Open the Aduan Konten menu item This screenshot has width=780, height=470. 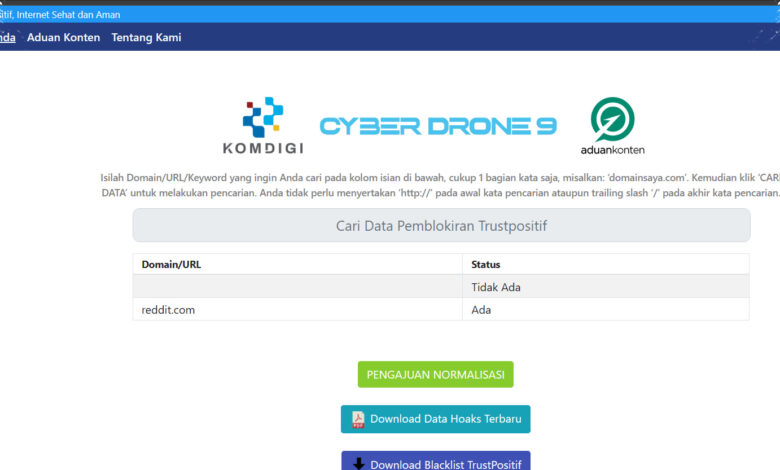[x=63, y=37]
